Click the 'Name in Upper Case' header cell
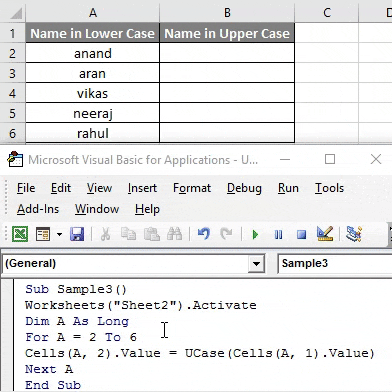This screenshot has width=392, height=392. pyautogui.click(x=227, y=33)
